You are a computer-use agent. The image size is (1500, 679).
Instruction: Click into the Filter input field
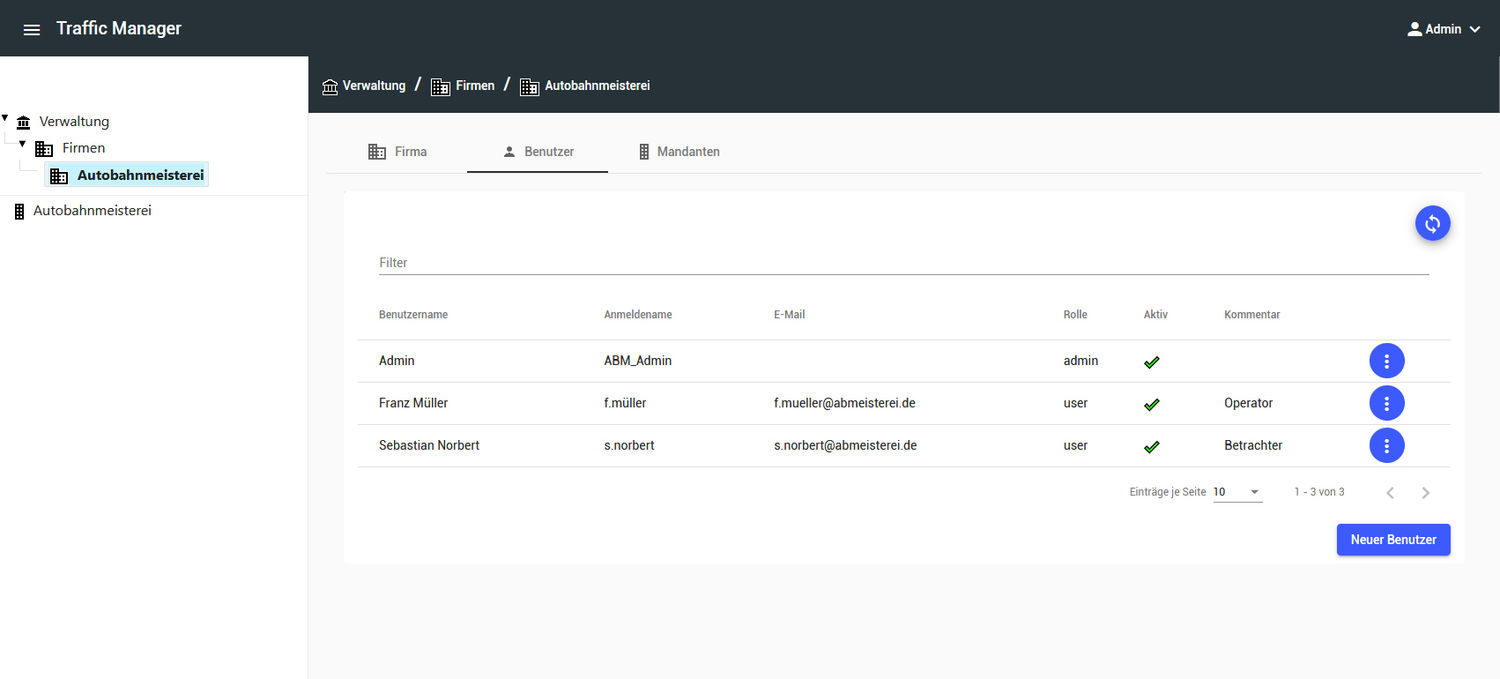pos(900,262)
